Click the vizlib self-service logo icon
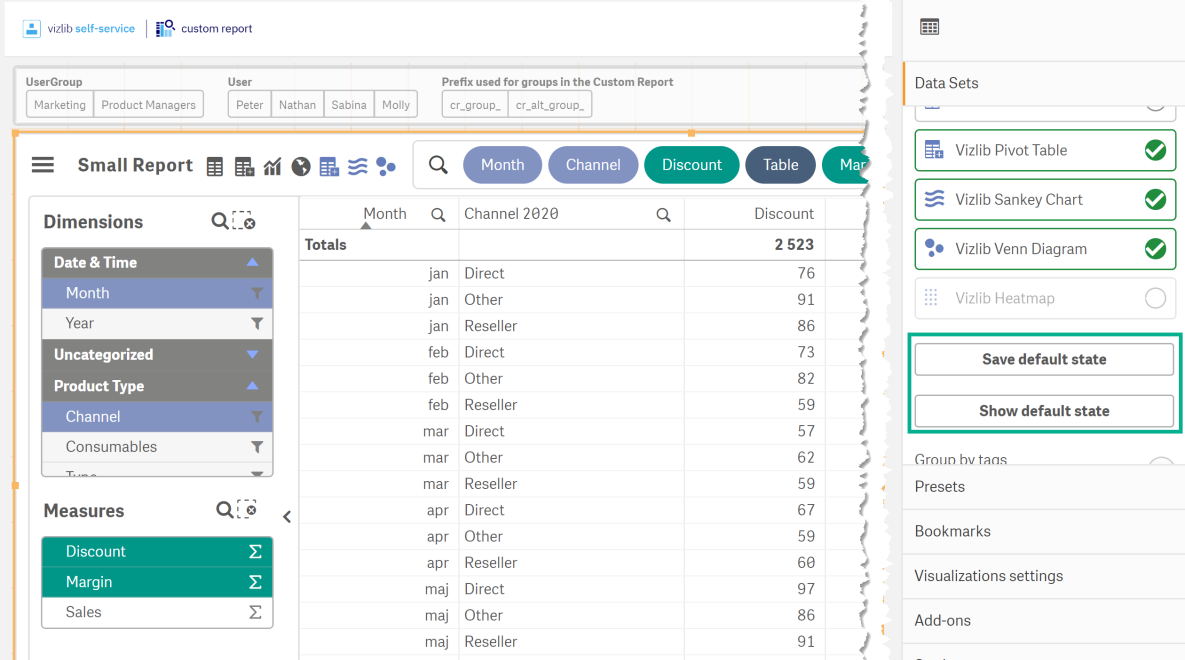Viewport: 1185px width, 660px height. pos(32,29)
